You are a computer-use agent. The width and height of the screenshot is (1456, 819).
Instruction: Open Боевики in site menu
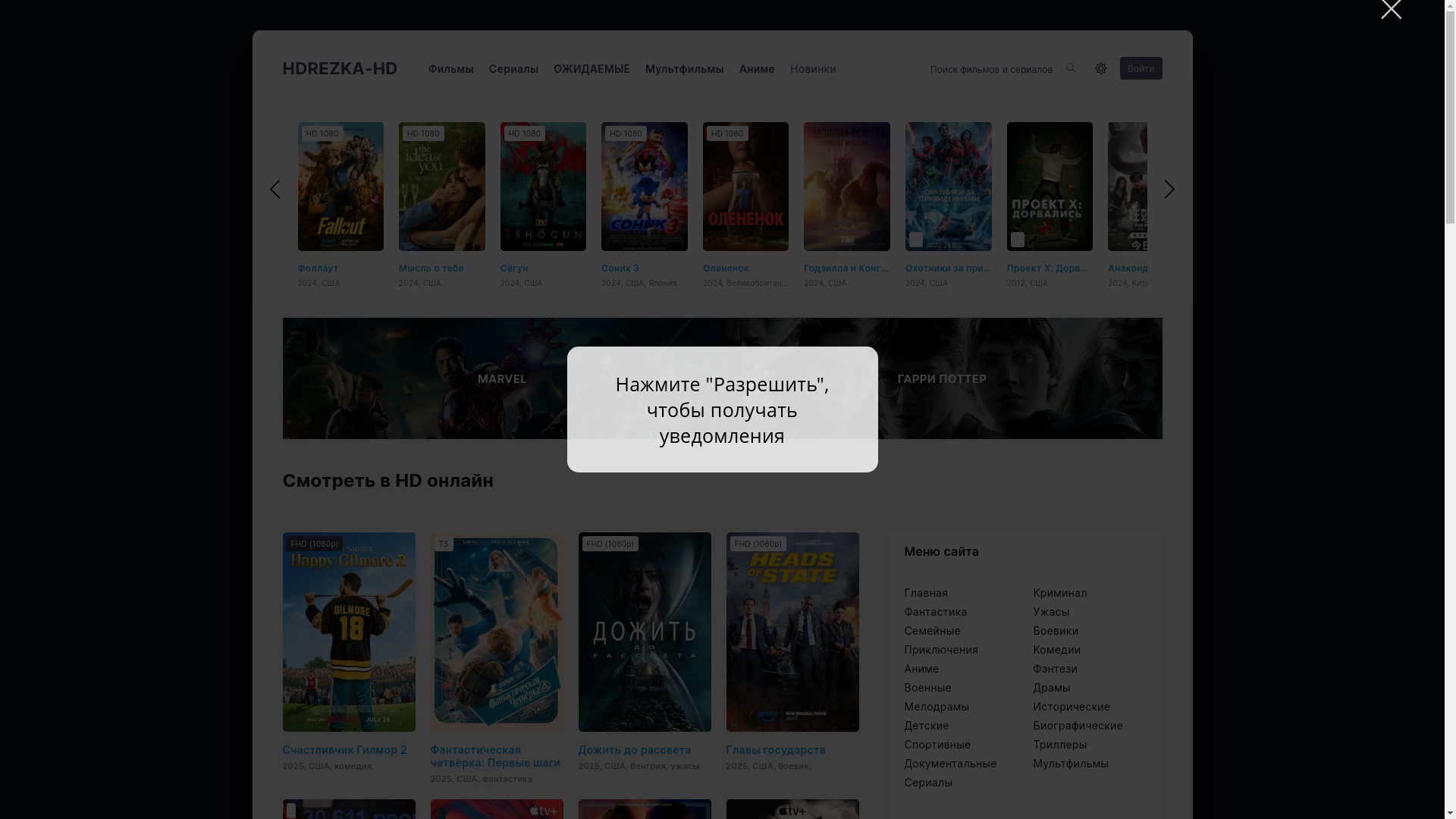tap(1056, 631)
